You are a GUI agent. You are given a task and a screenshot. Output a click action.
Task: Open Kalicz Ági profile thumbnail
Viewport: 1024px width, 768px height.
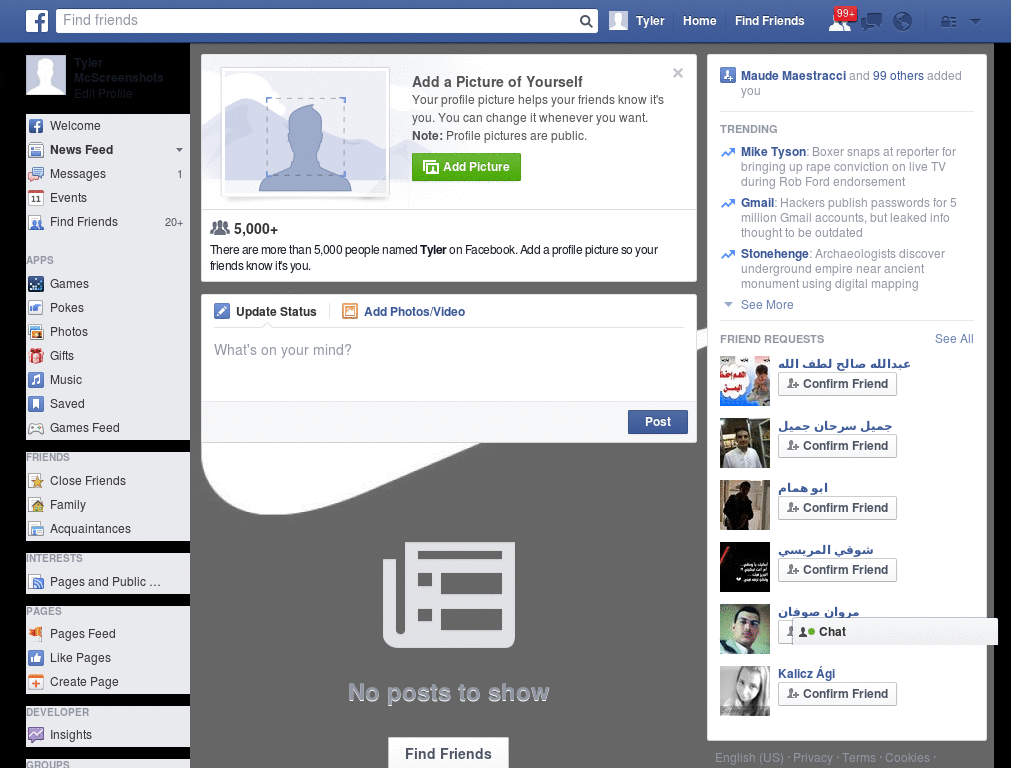(x=744, y=691)
